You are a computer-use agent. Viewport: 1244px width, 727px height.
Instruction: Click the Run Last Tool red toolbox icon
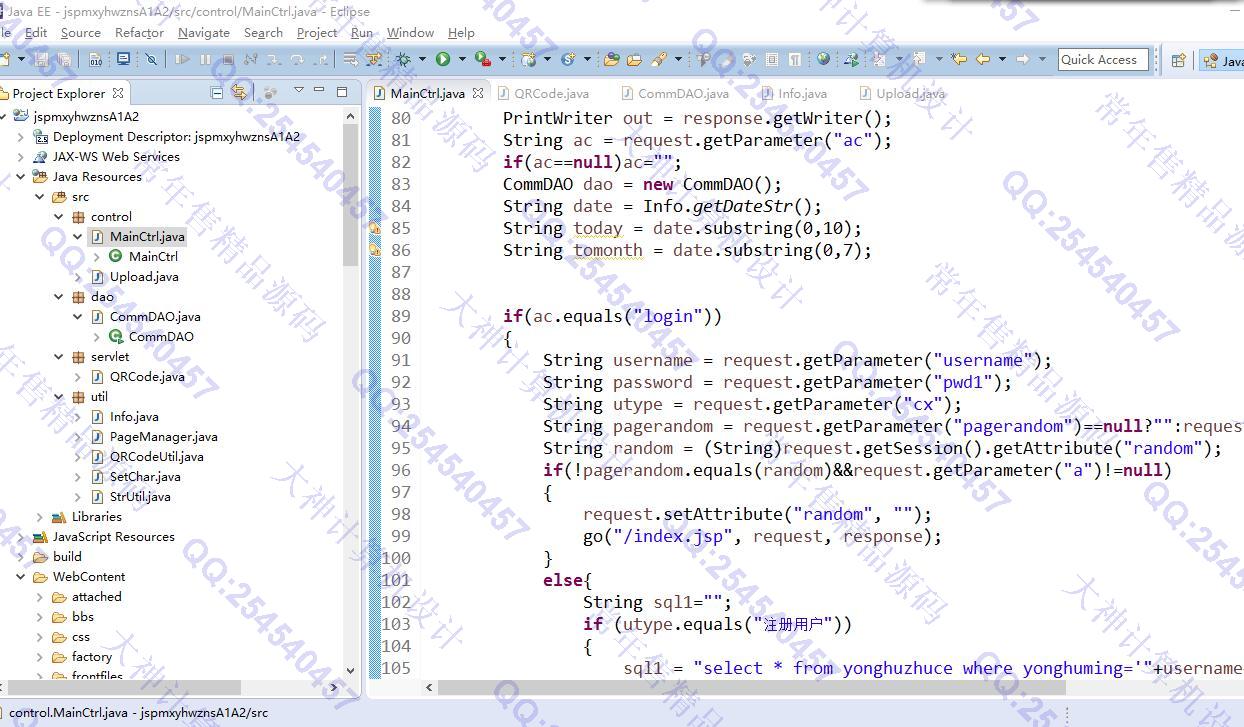click(x=483, y=59)
